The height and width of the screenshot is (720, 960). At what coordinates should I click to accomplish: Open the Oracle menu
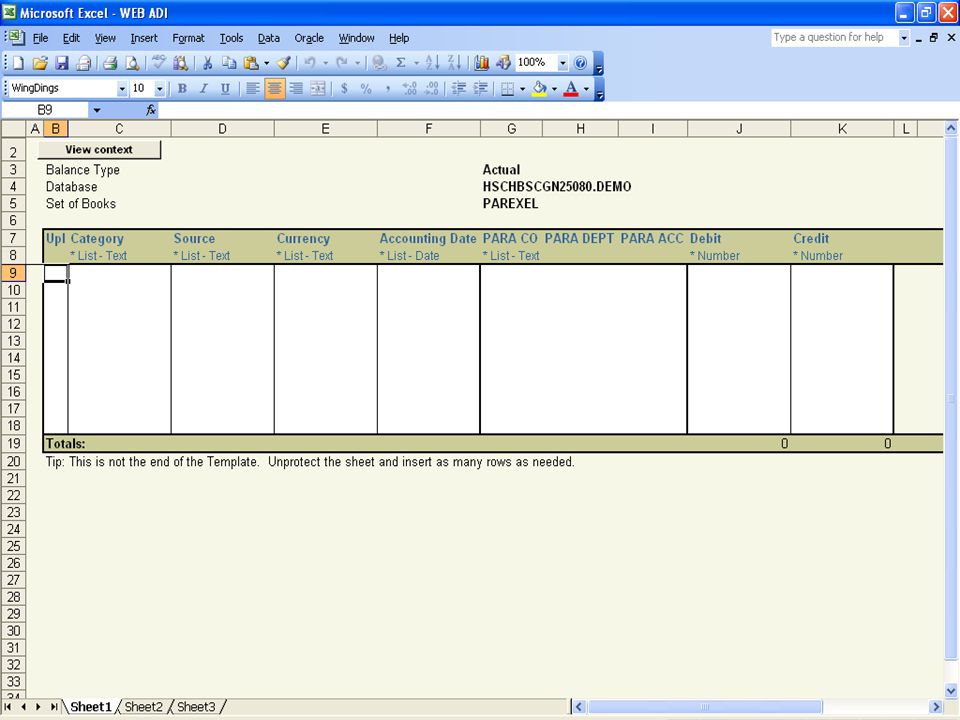click(x=309, y=38)
